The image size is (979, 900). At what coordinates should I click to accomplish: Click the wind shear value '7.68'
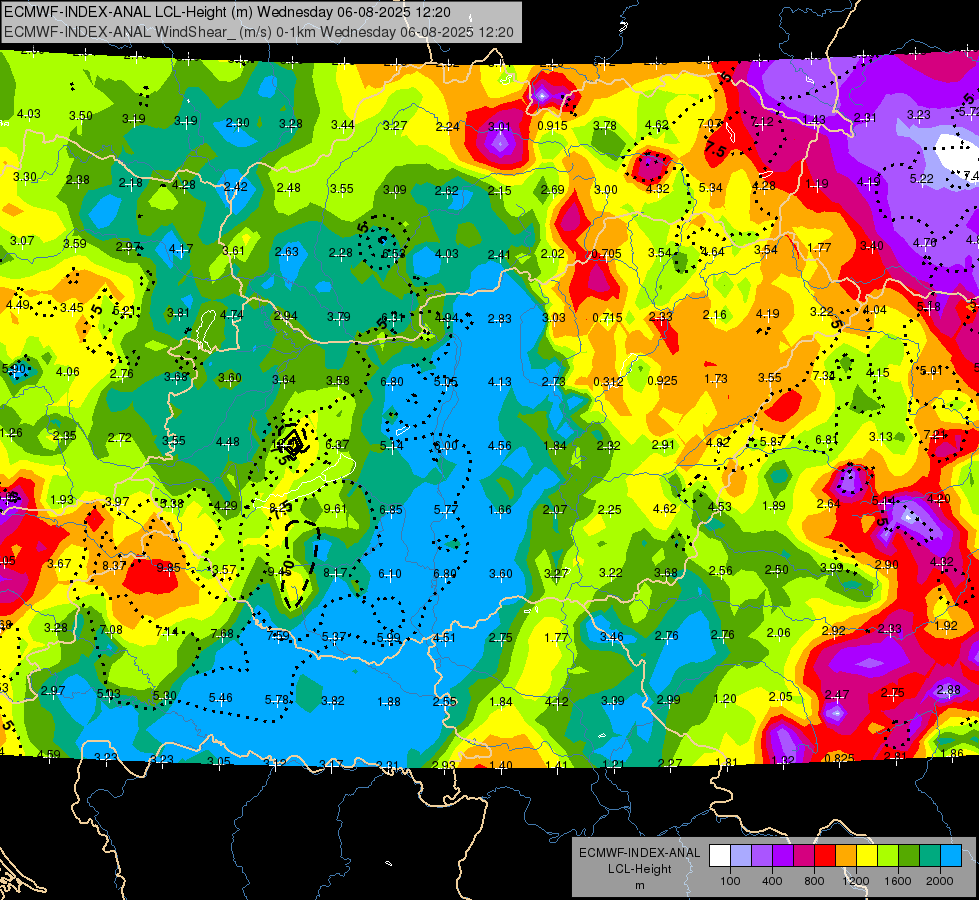tap(222, 633)
